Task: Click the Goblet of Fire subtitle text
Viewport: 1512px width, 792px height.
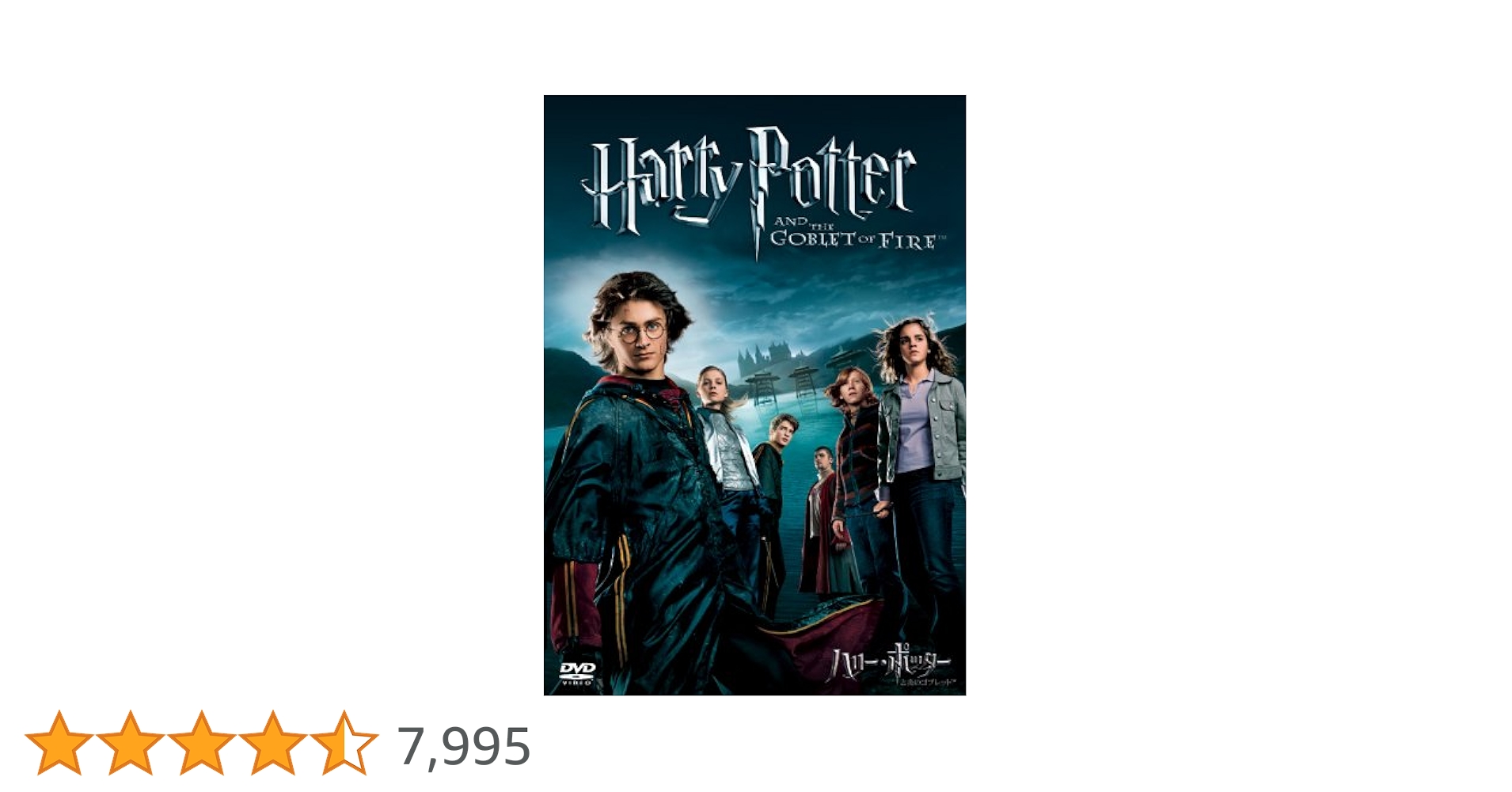Action: pos(853,240)
